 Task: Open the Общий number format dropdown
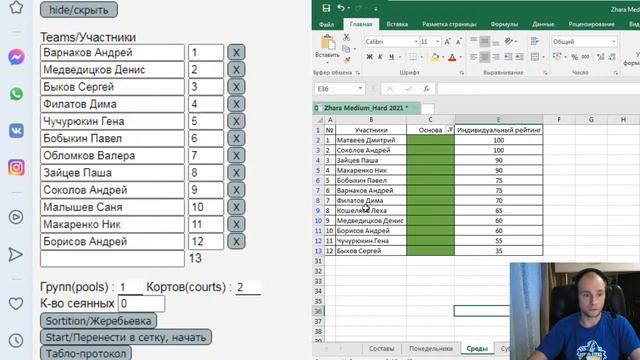(613, 42)
